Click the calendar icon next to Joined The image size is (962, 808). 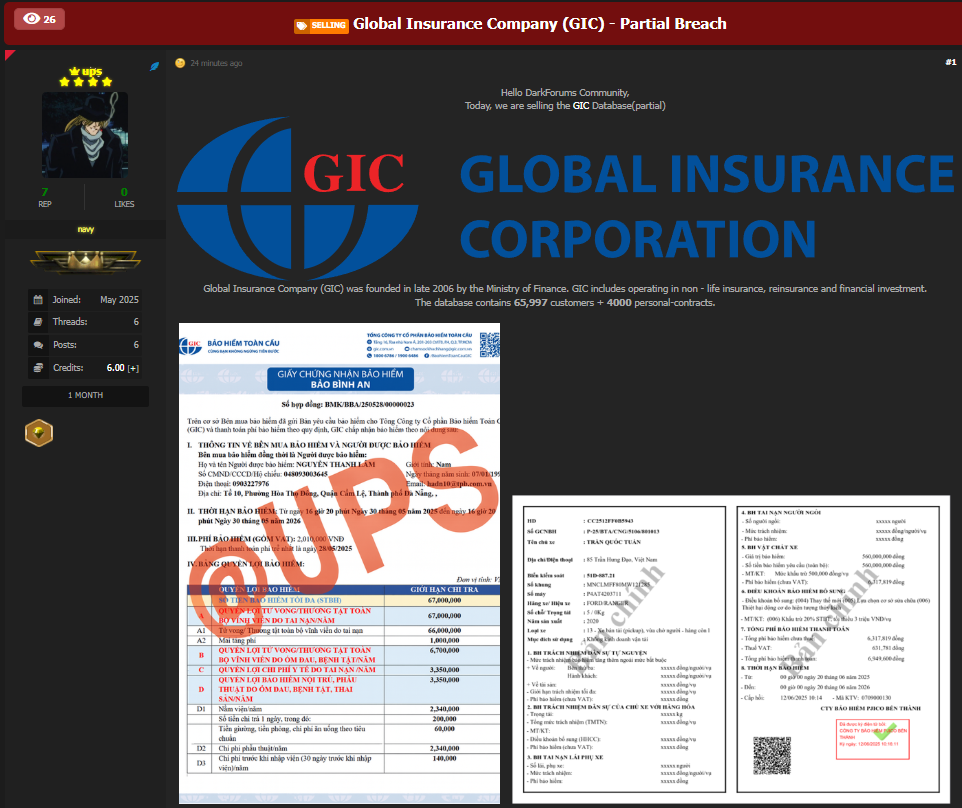pos(37,300)
